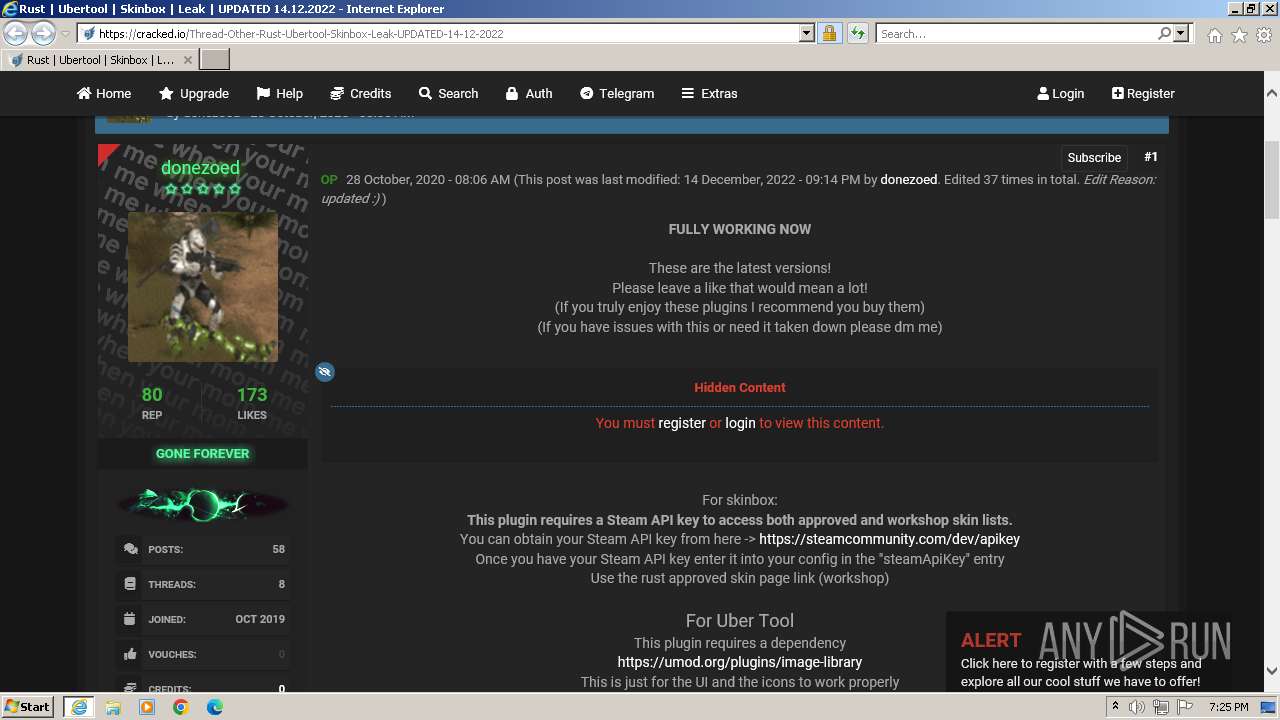Open the recent pages dropdown arrow
The height and width of the screenshot is (720, 1280).
(x=65, y=34)
